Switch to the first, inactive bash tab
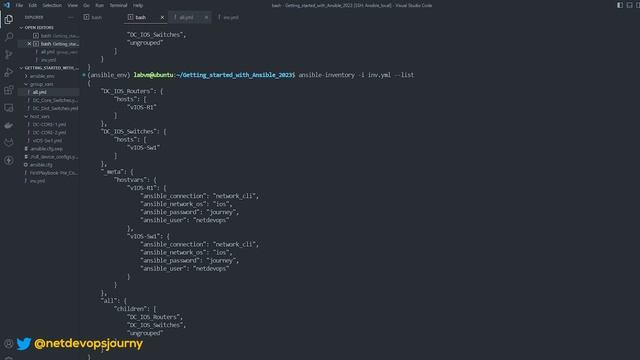The height and width of the screenshot is (360, 640). [x=97, y=18]
